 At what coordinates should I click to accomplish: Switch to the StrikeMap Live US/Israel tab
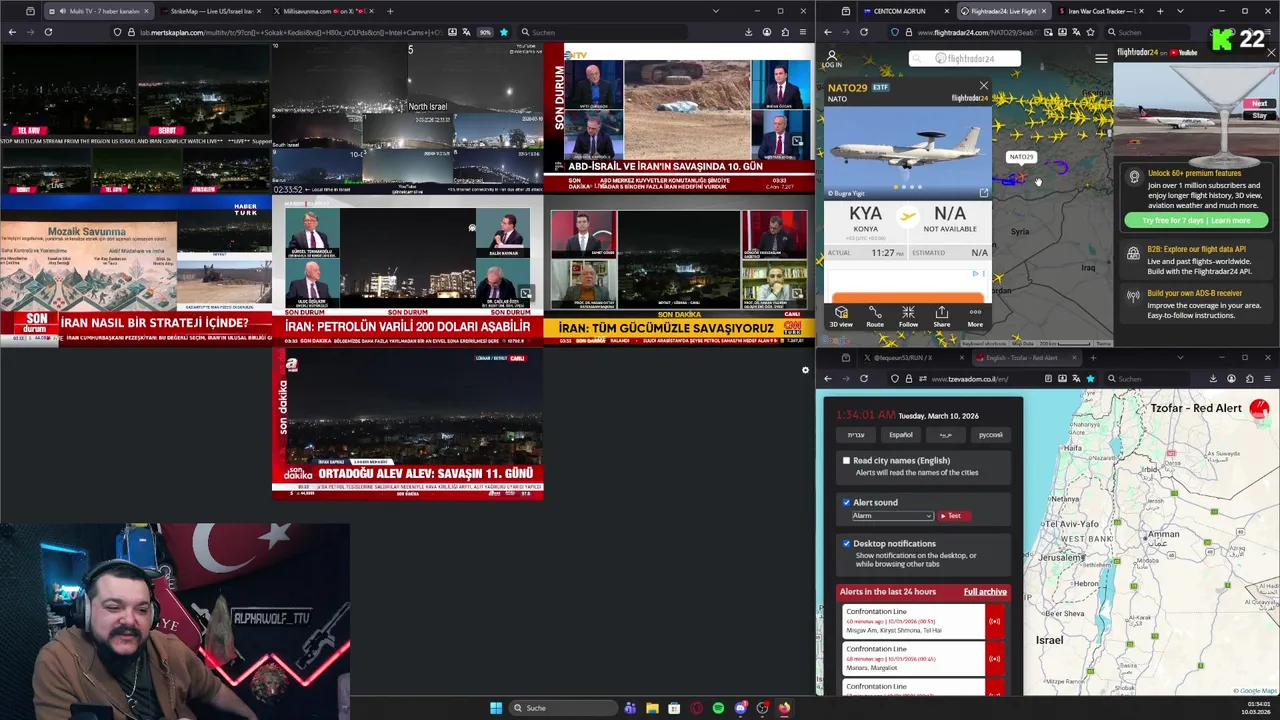click(211, 11)
